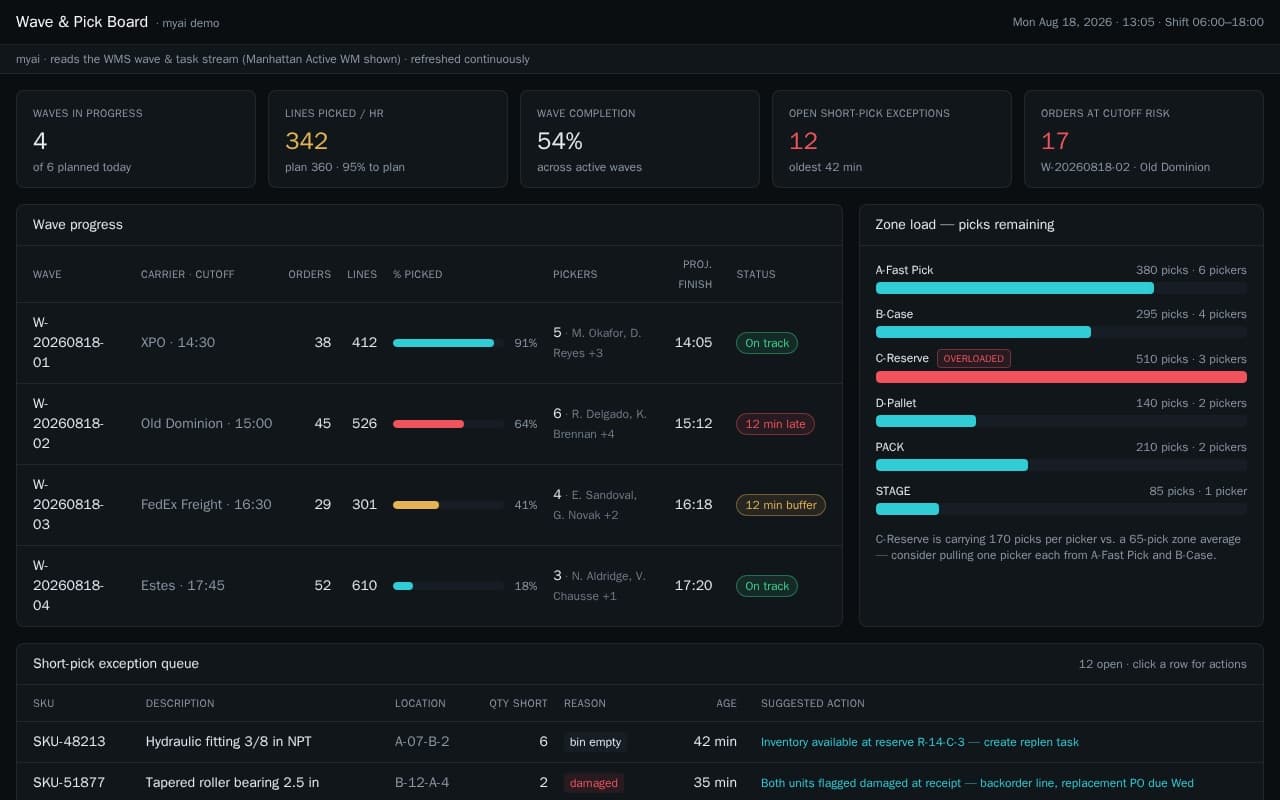Click the 91% picked progress bar
This screenshot has width=1280, height=800.
click(448, 343)
